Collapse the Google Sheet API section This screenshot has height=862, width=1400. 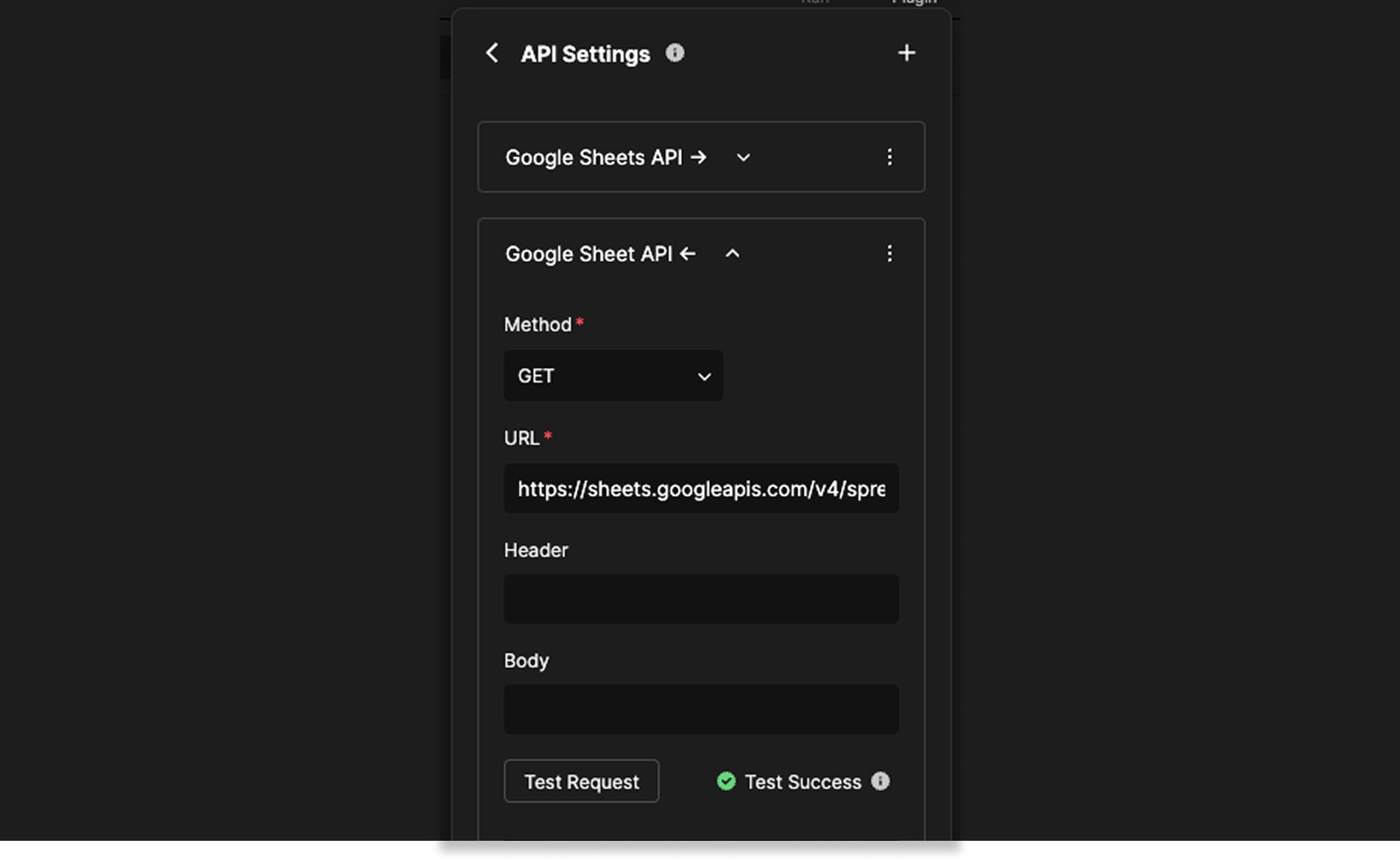click(x=732, y=253)
